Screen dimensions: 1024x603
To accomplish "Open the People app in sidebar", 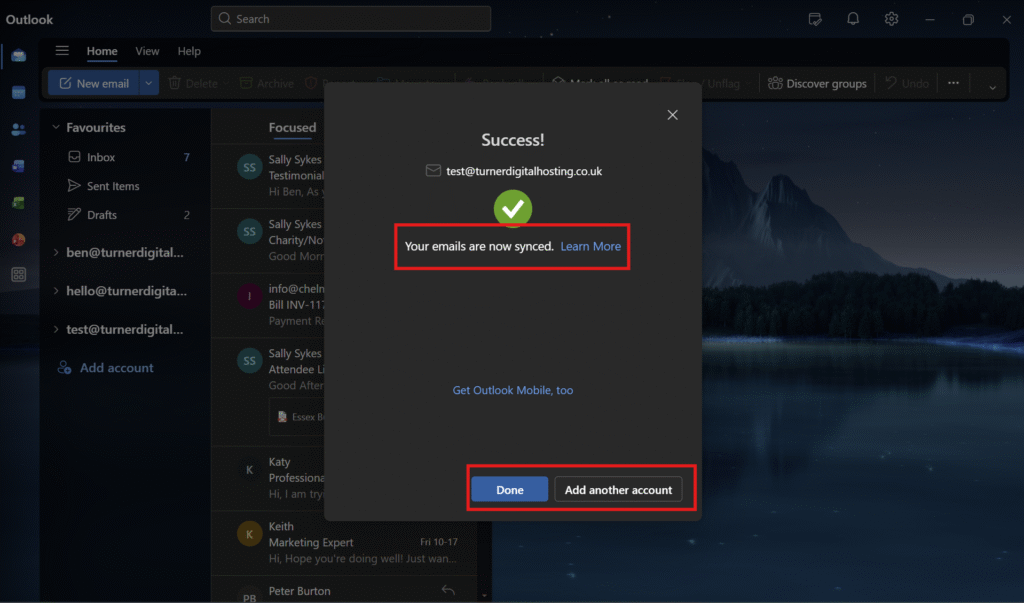I will click(x=18, y=129).
